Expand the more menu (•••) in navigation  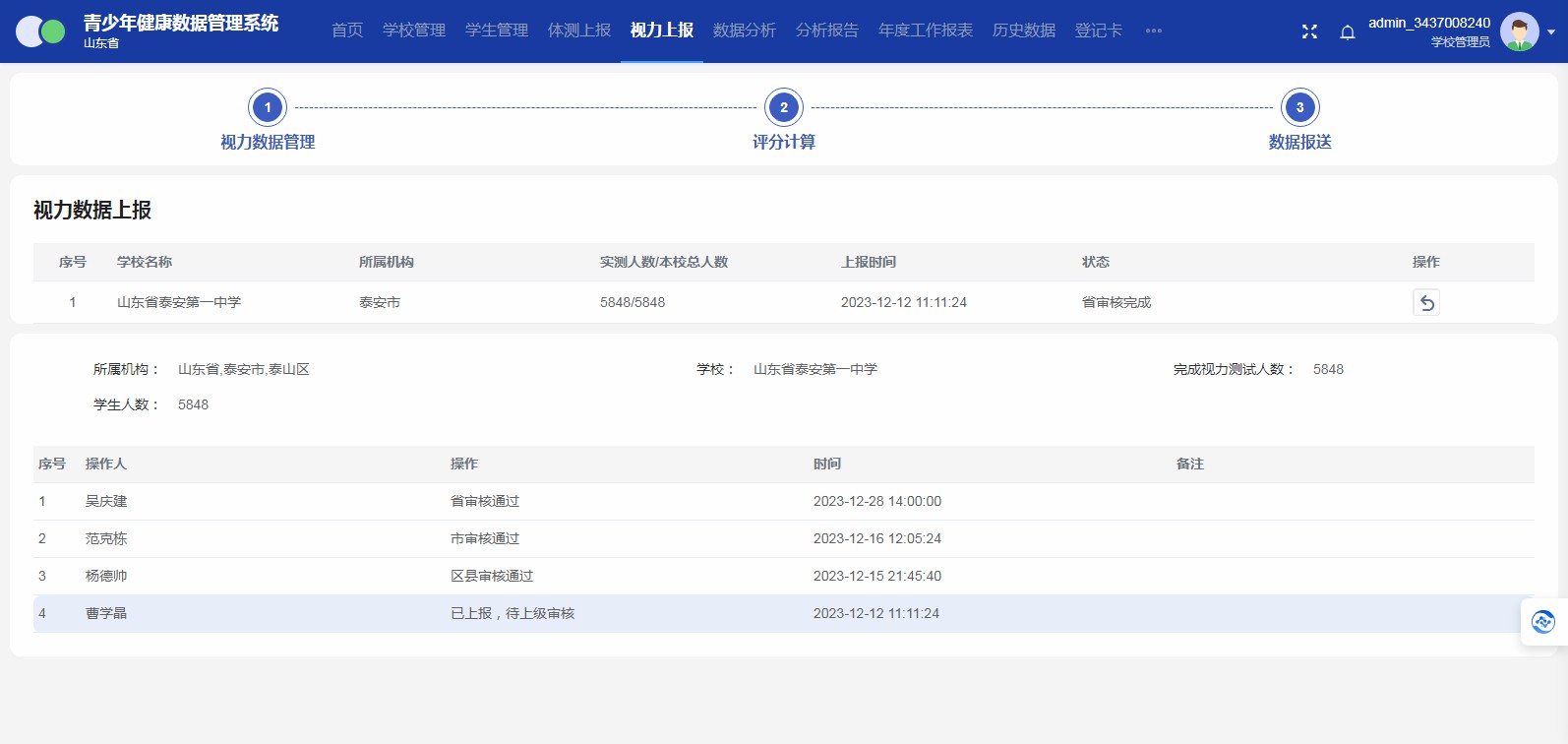click(1154, 31)
